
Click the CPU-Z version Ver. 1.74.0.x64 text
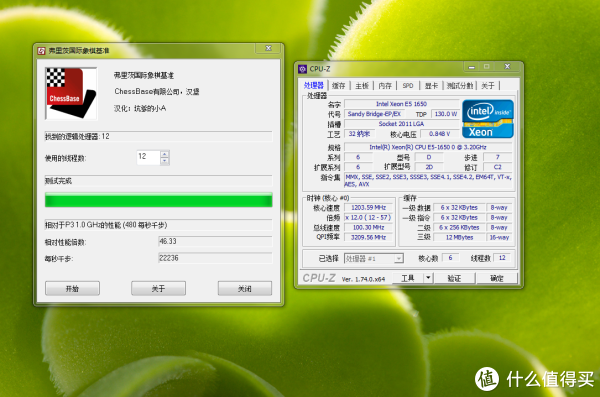[363, 279]
